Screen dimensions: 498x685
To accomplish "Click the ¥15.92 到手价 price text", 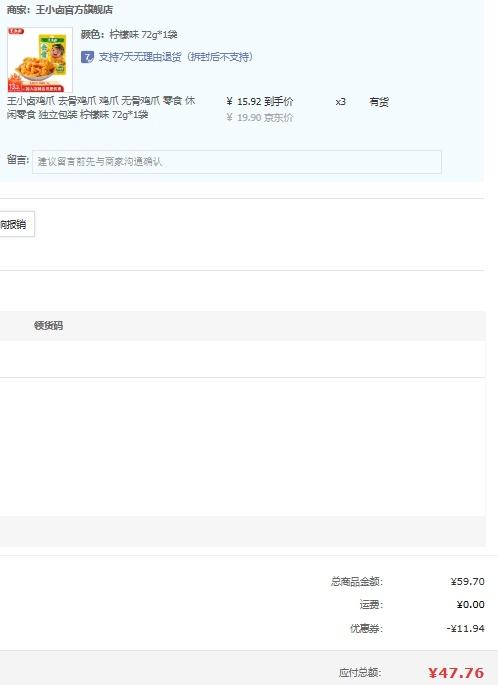I will [259, 102].
